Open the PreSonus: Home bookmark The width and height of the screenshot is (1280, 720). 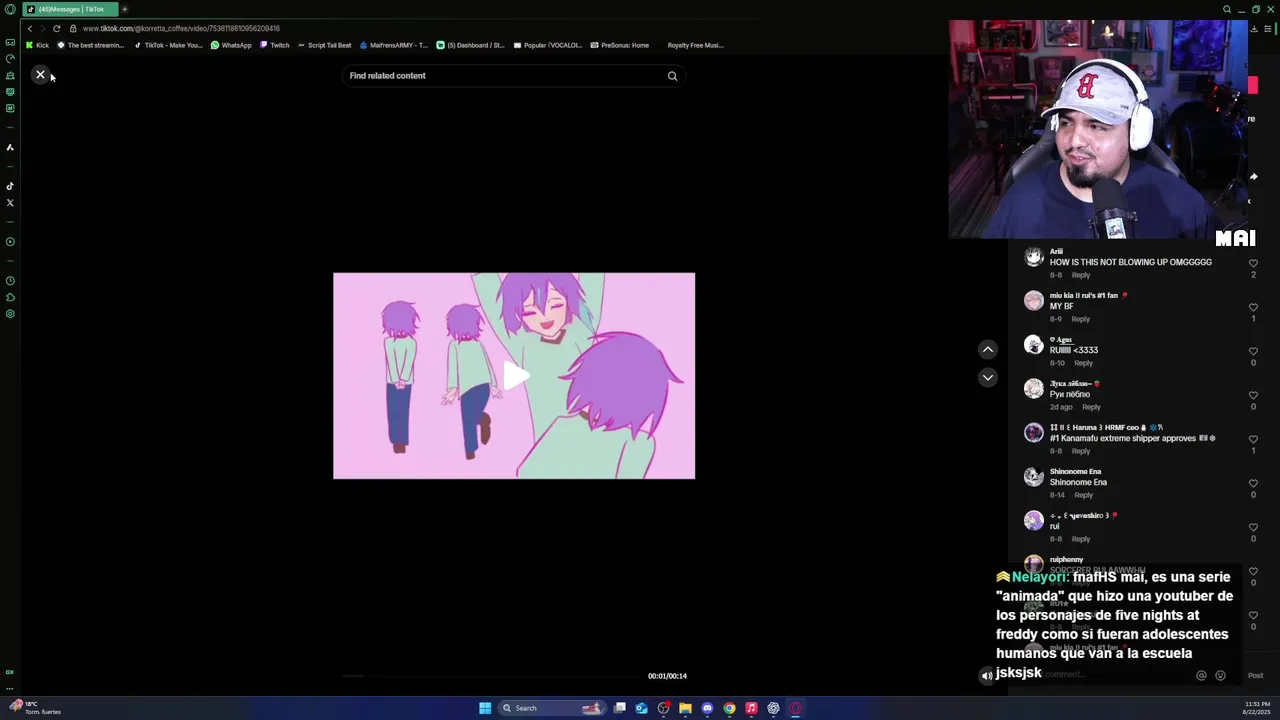click(x=619, y=45)
